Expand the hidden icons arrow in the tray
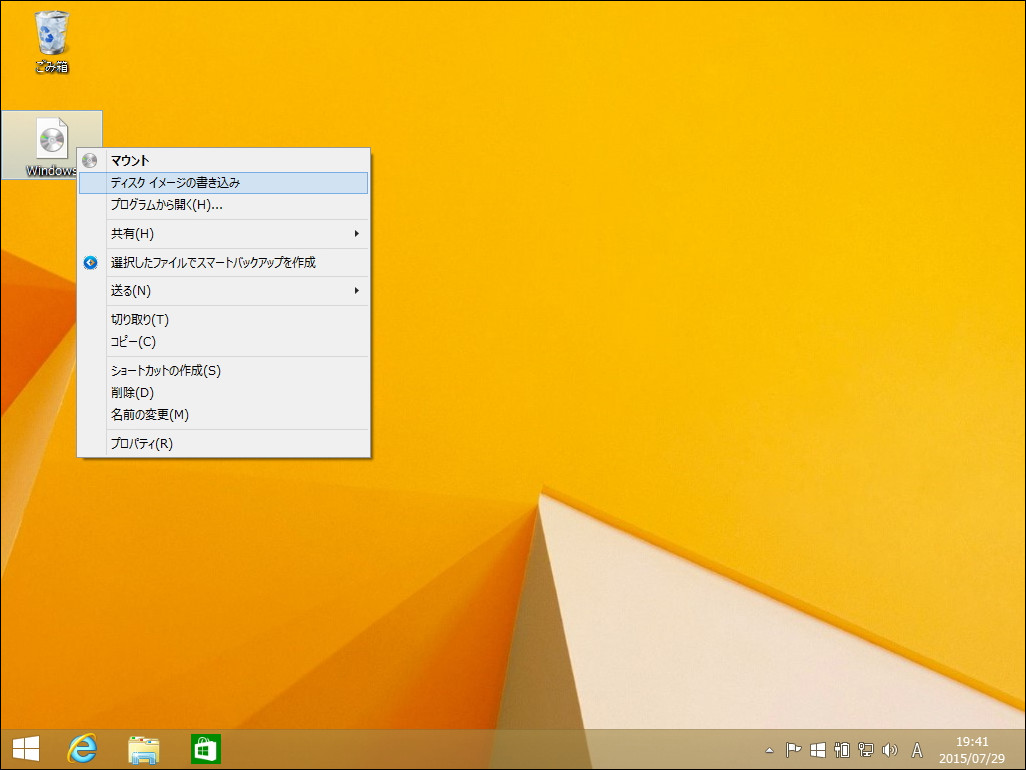 [x=768, y=750]
